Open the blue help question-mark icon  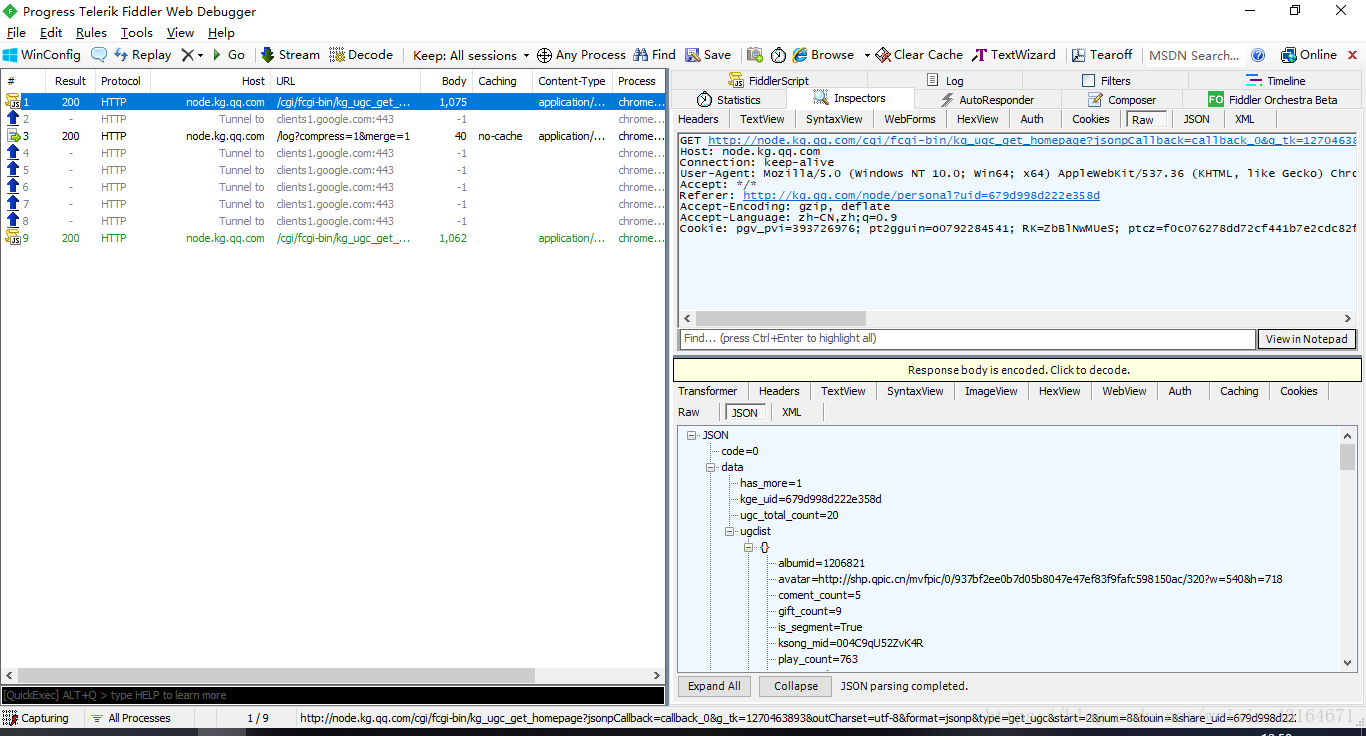coord(1258,55)
